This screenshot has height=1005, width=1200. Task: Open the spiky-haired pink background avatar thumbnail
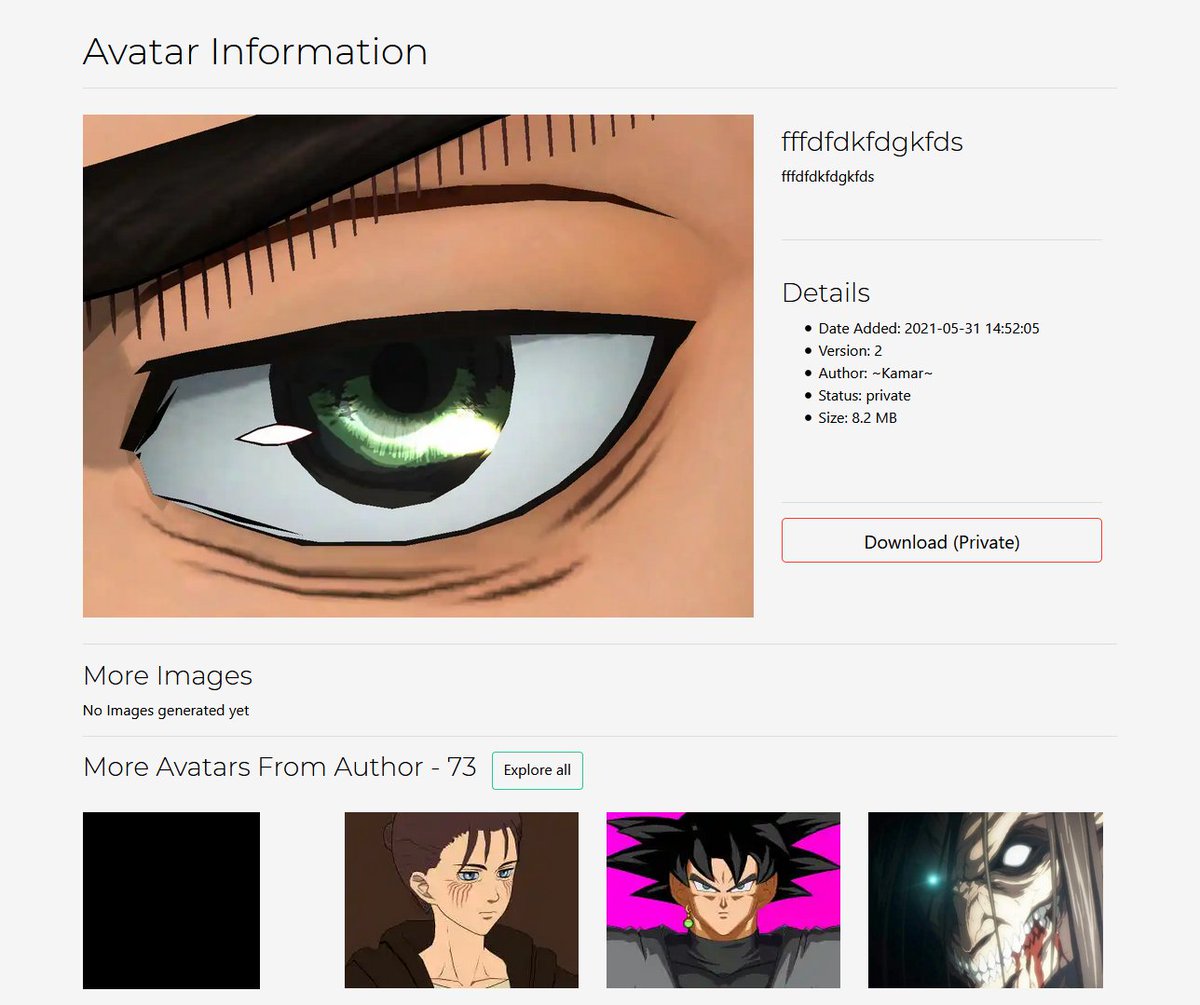tap(723, 900)
